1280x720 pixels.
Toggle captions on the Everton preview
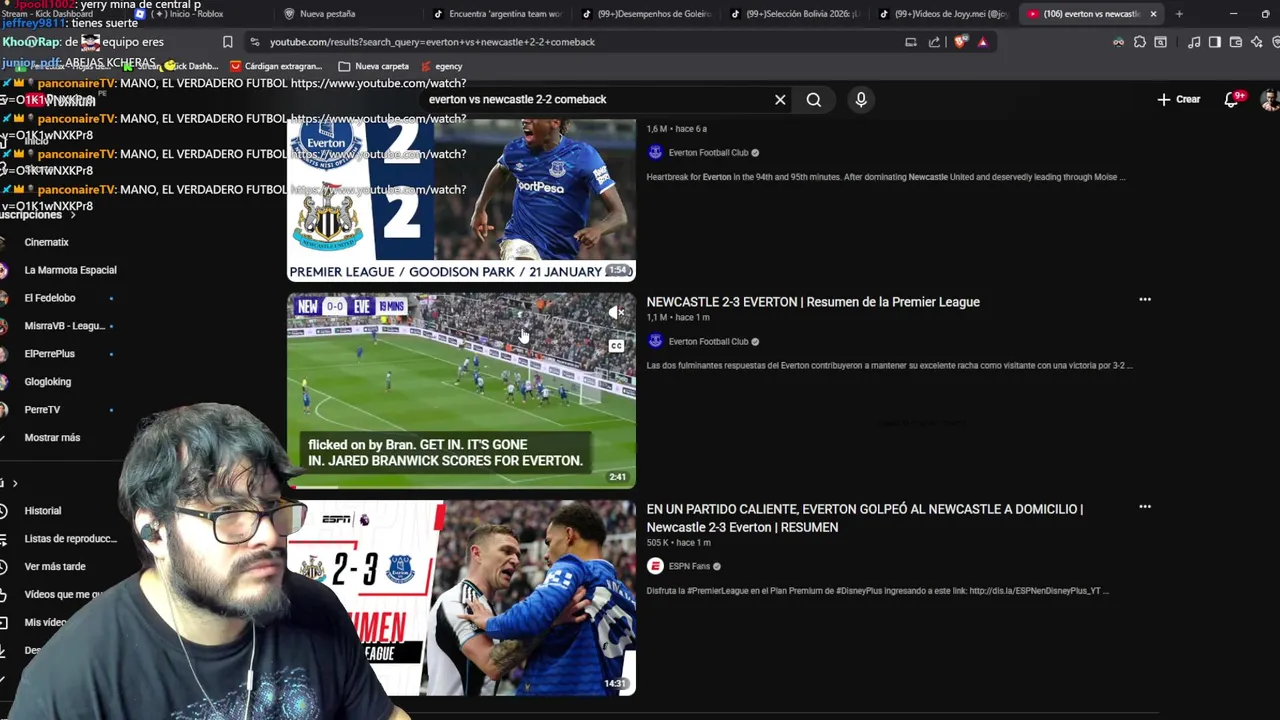(x=616, y=346)
